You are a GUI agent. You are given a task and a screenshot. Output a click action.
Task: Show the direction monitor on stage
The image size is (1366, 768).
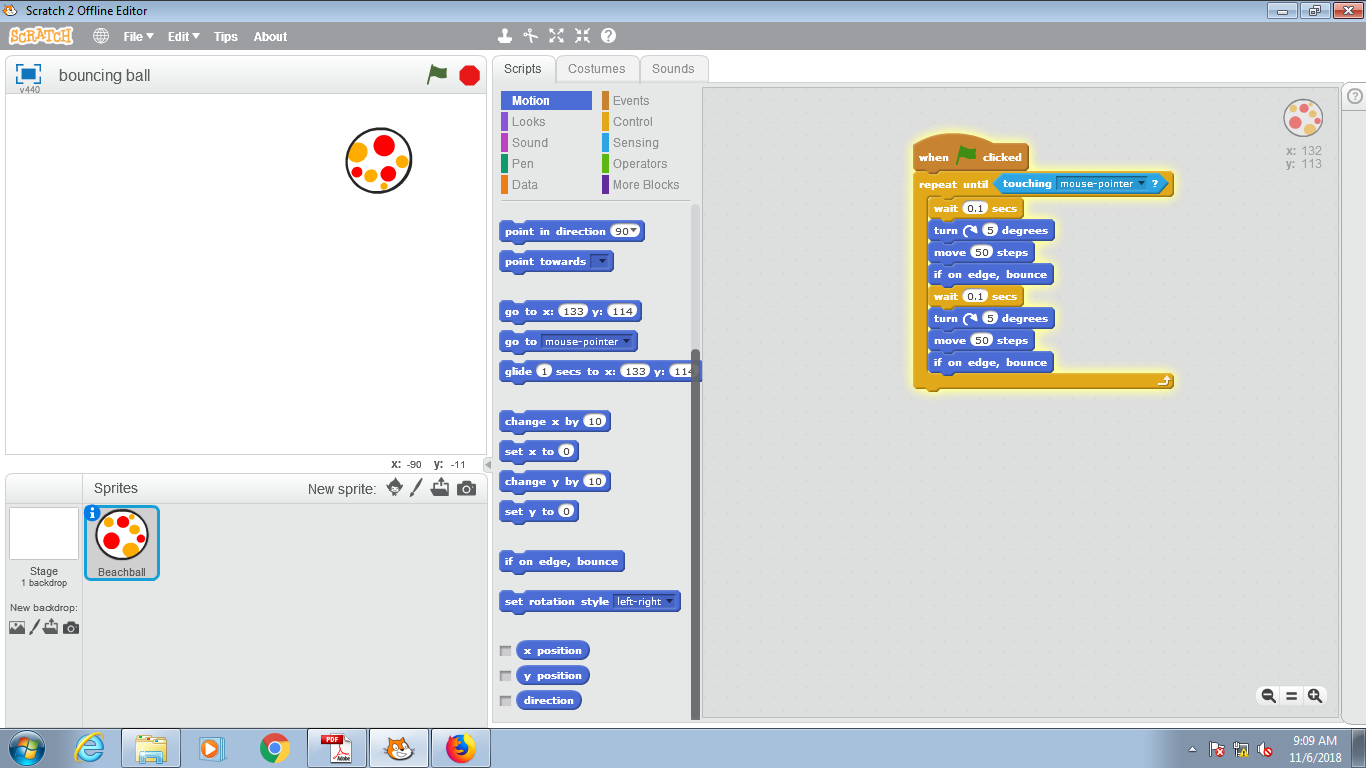(505, 700)
